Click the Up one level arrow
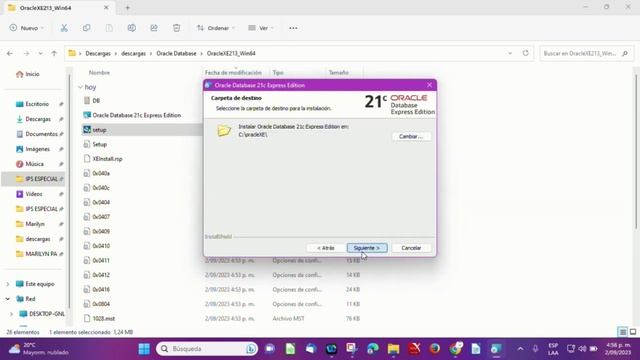The height and width of the screenshot is (360, 640). click(x=54, y=53)
